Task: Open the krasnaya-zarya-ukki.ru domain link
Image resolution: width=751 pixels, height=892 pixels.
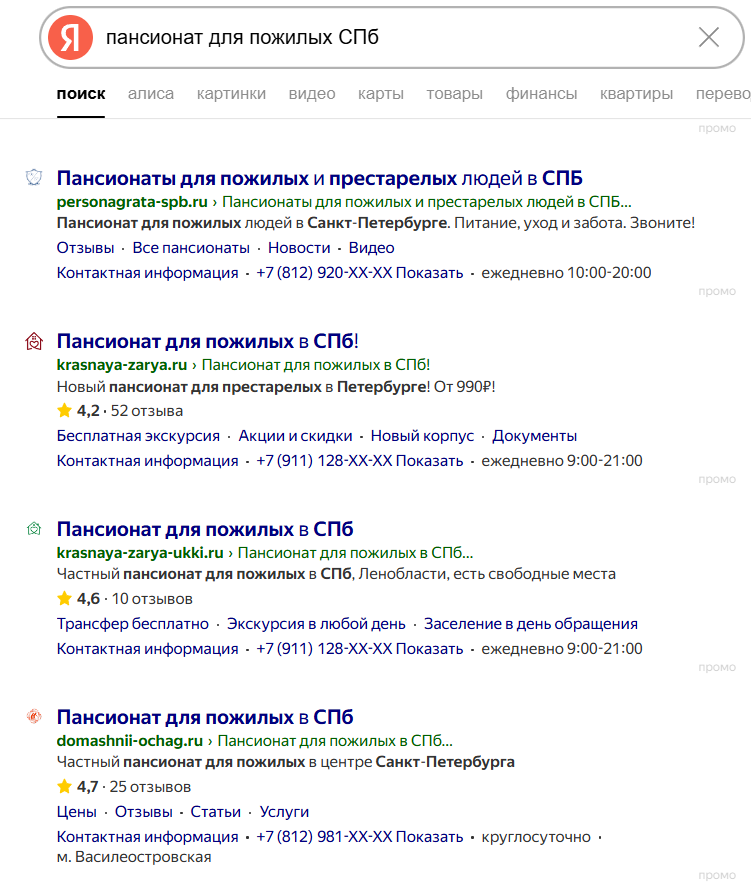Action: click(140, 553)
